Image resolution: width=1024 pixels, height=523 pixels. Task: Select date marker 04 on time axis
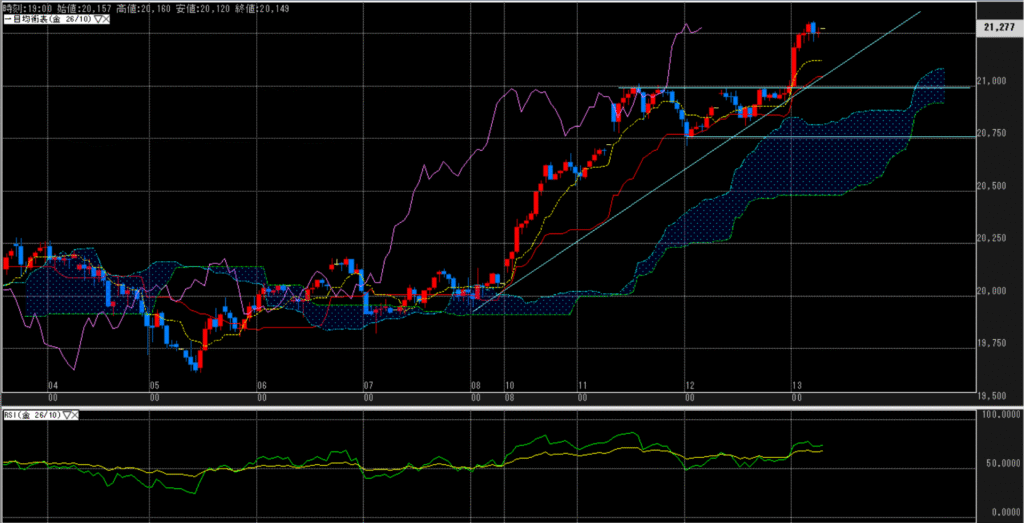(x=53, y=385)
